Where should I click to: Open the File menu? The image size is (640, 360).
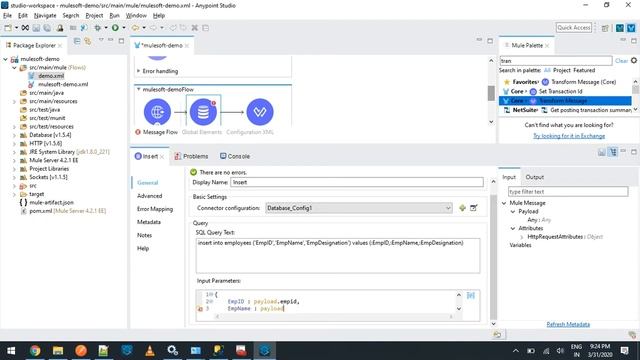[x=7, y=16]
